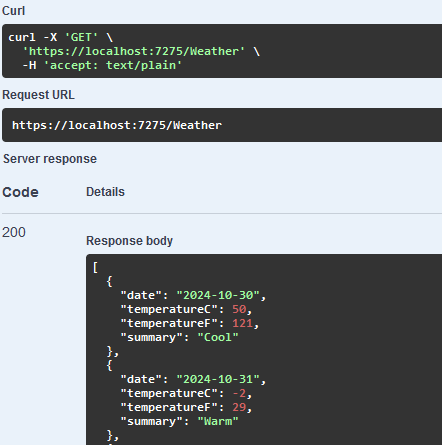Click the Response body label

(x=129, y=241)
